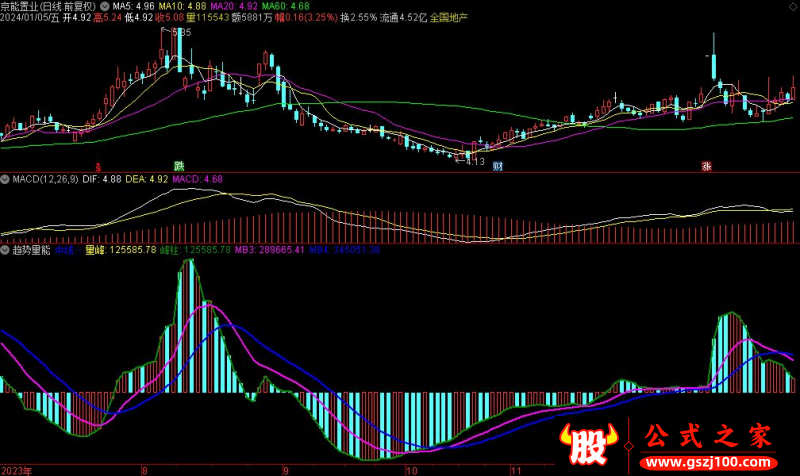The width and height of the screenshot is (800, 476).
Task: Click the round icon next to MA5
Action: pos(106,6)
